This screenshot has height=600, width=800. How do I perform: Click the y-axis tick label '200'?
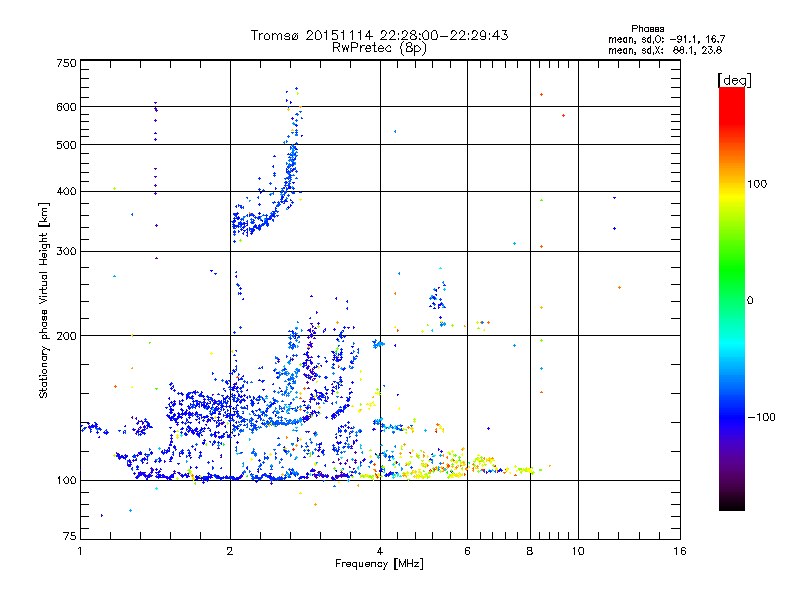(x=66, y=336)
